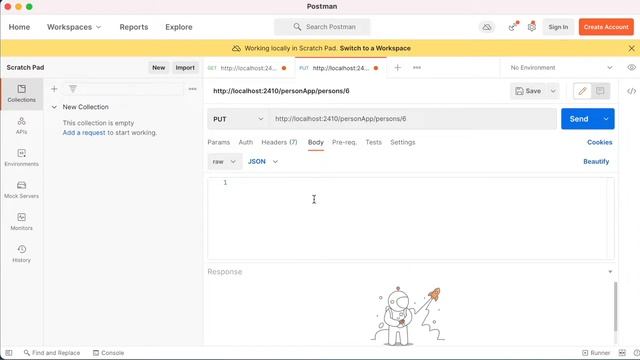Click the Search Postman field
This screenshot has width=640, height=360.
322,27
